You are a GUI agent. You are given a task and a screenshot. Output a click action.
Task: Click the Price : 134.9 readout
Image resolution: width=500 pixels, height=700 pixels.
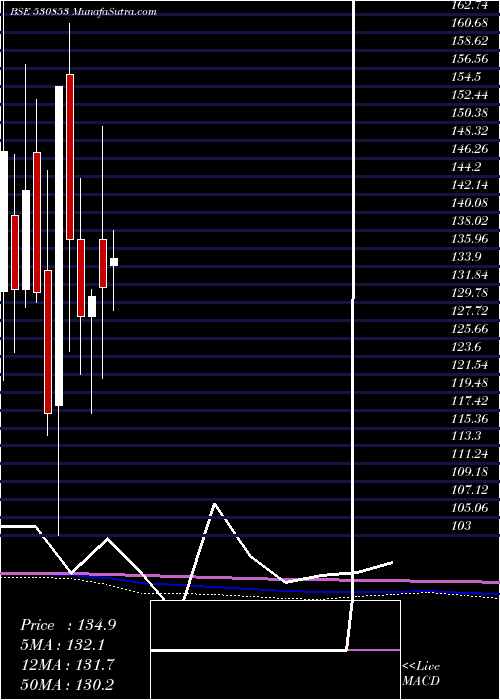coord(68,625)
